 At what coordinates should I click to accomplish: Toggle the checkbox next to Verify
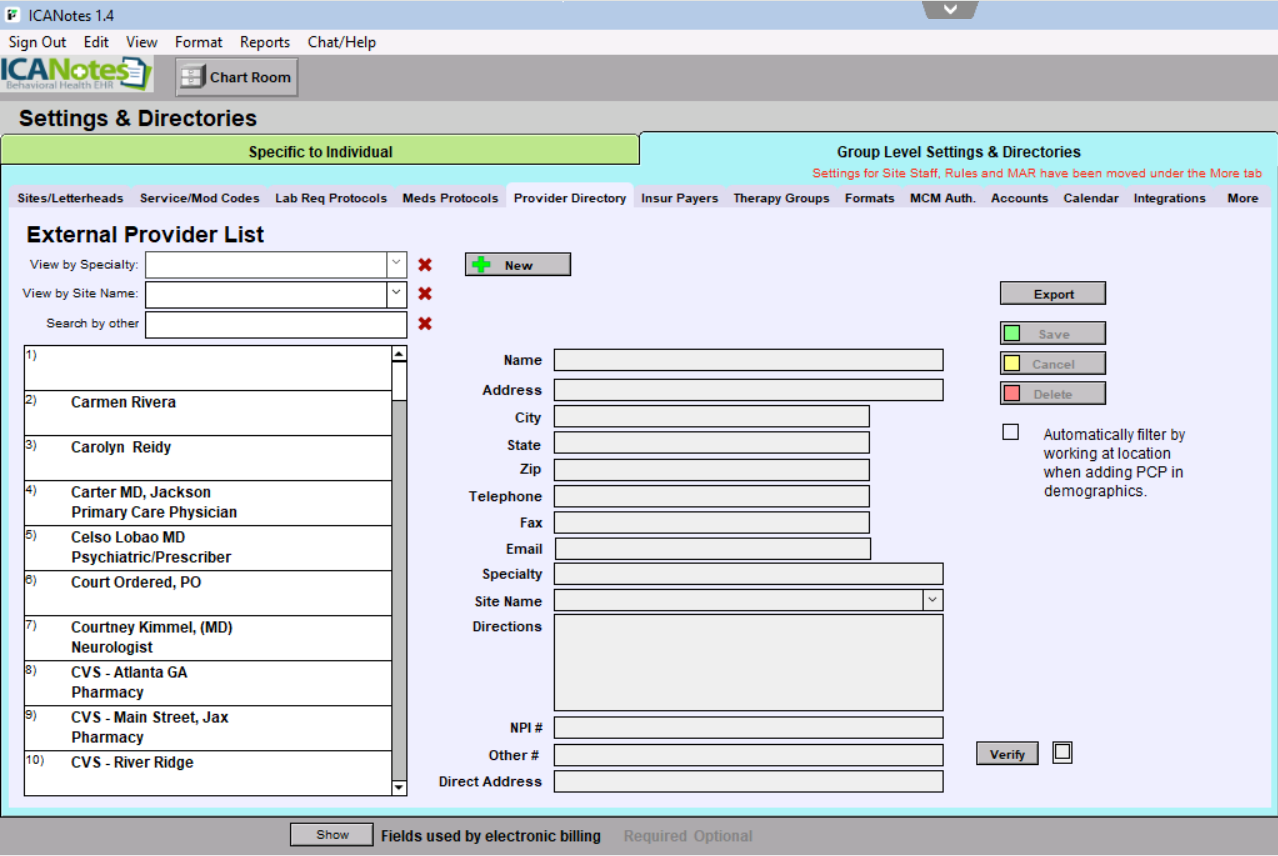[1062, 753]
